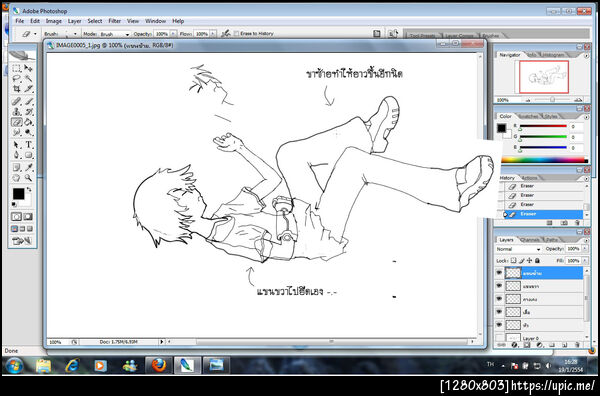This screenshot has height=396, width=600.
Task: Select the Slice tool
Action: click(28, 89)
